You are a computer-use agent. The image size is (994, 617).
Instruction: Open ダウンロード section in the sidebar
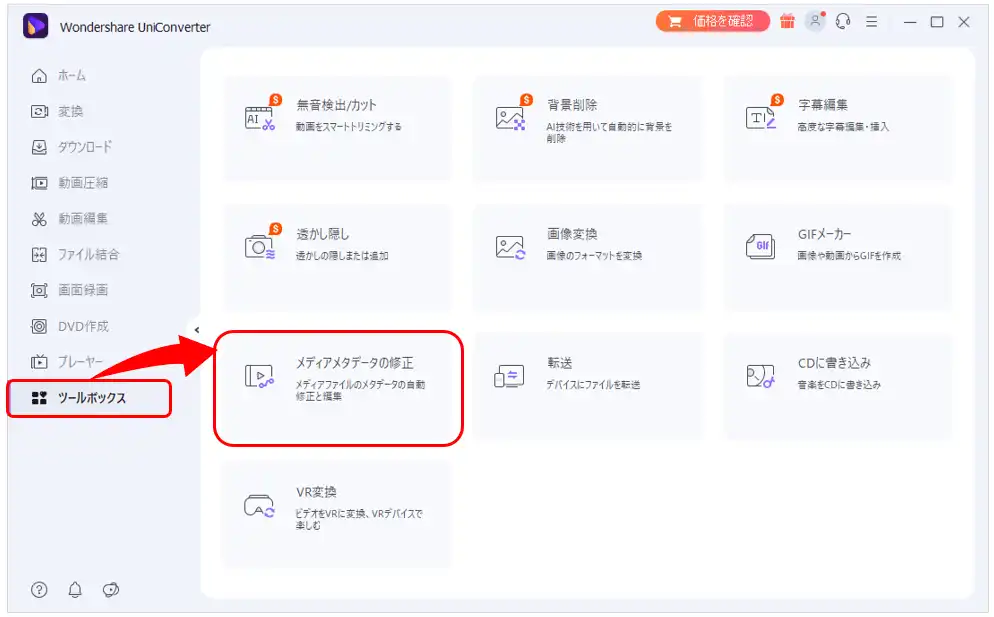pos(83,147)
